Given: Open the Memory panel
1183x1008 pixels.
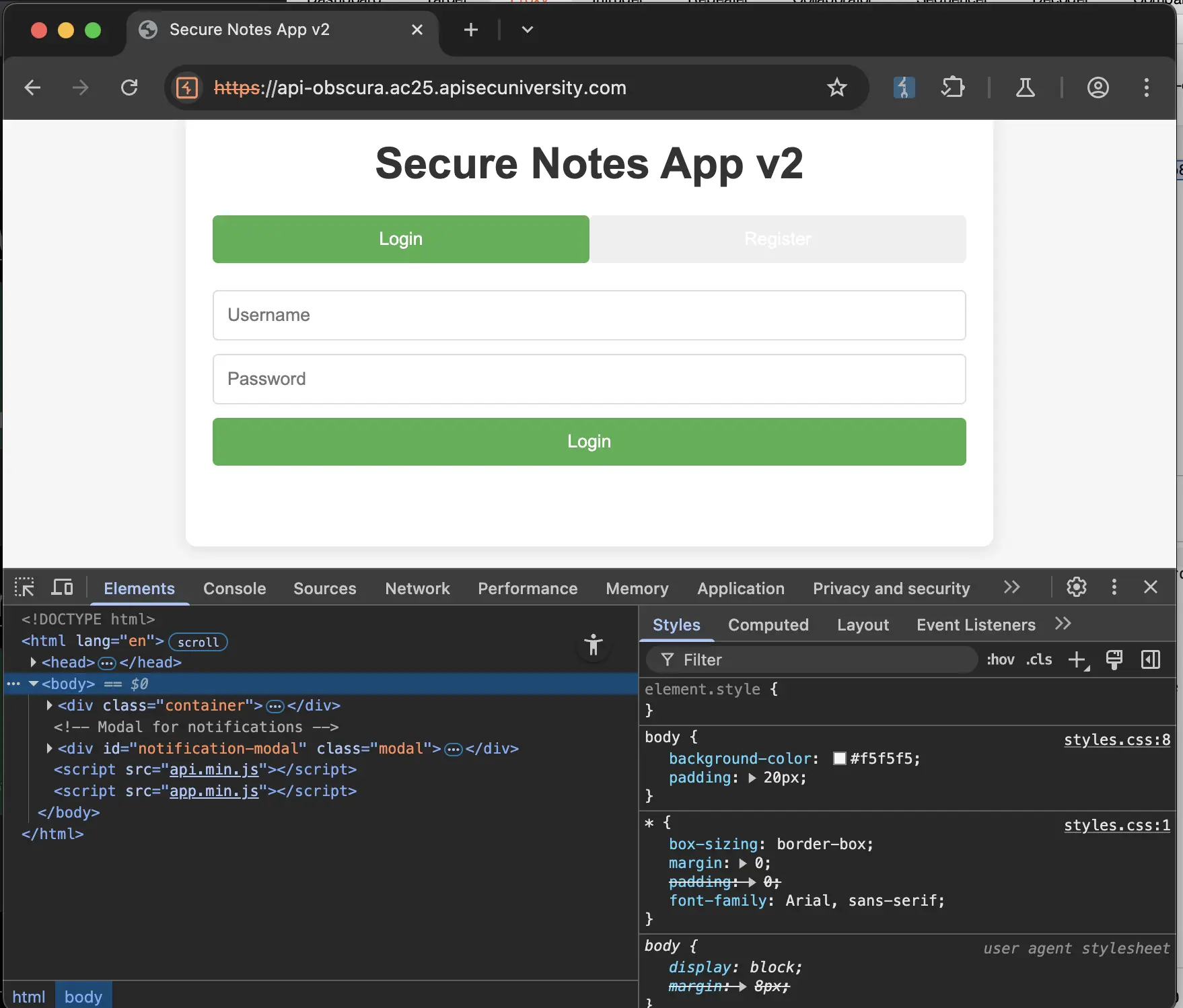Looking at the screenshot, I should click(637, 588).
